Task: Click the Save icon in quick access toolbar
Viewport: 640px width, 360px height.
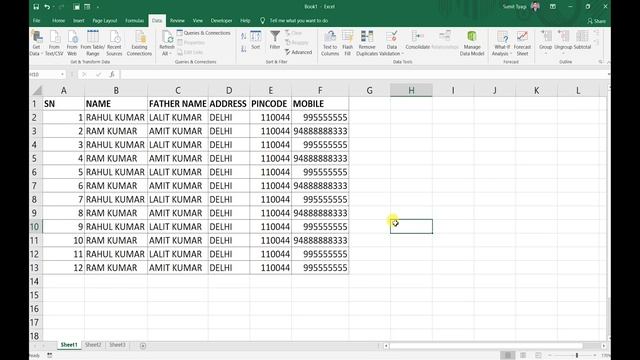Action: (x=36, y=7)
